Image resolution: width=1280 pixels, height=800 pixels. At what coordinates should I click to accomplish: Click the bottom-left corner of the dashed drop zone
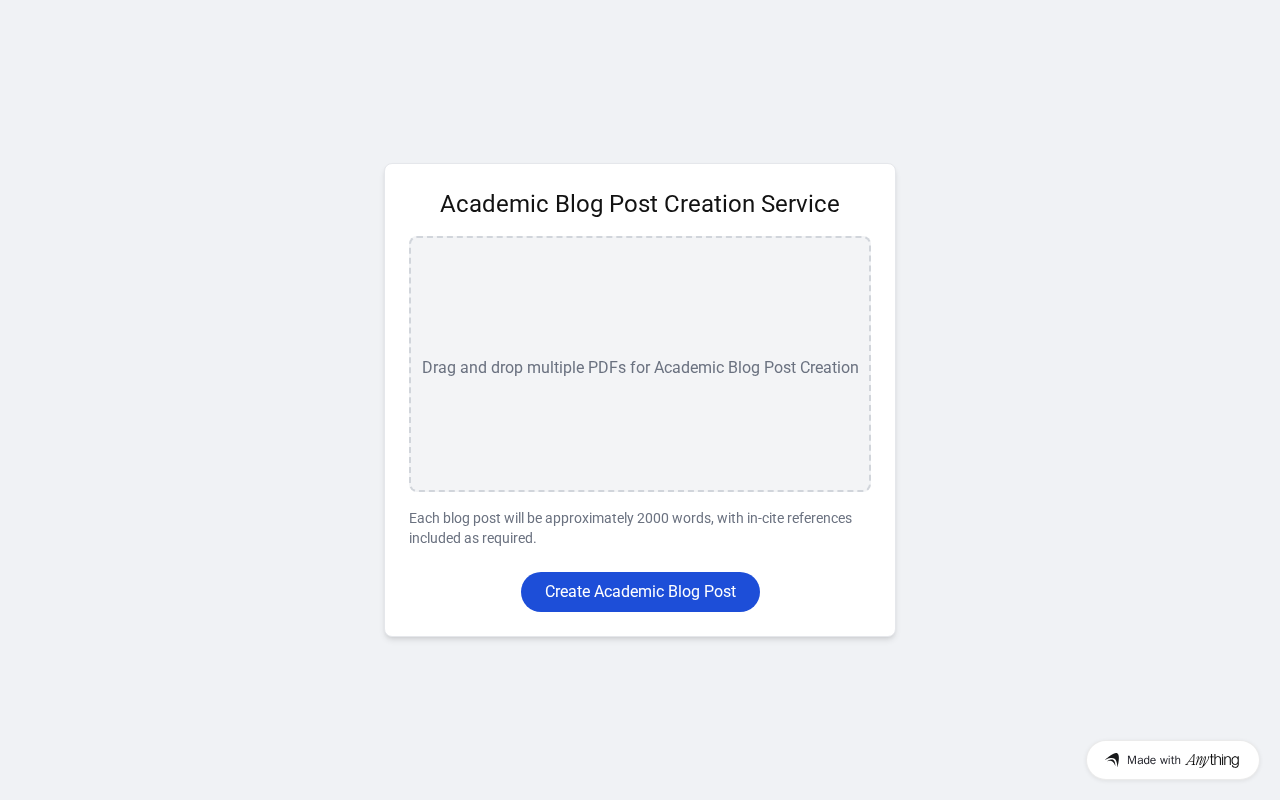413,487
